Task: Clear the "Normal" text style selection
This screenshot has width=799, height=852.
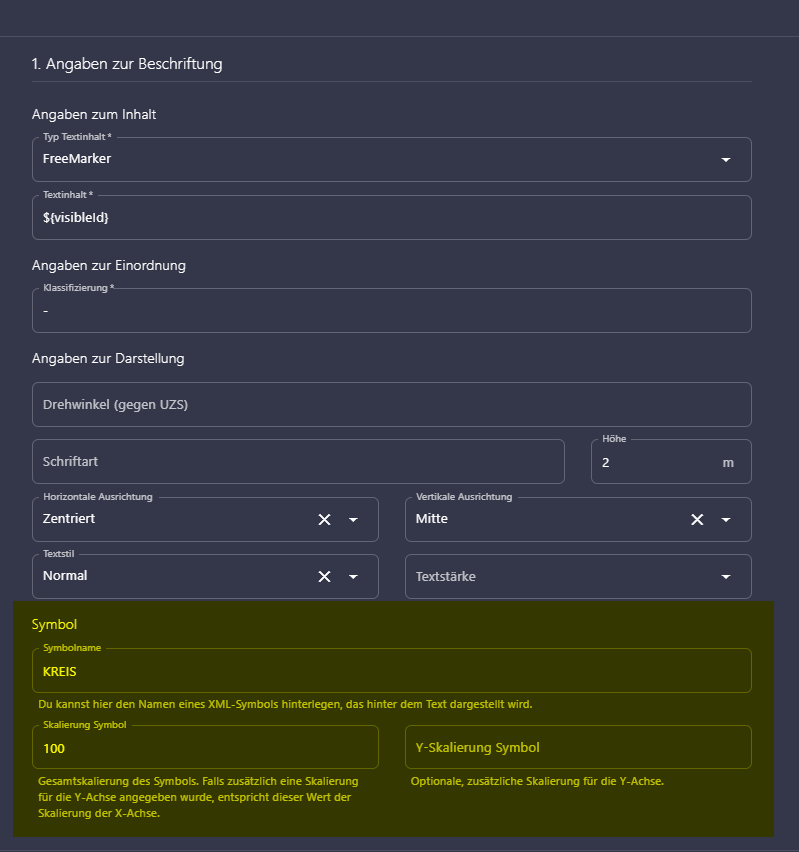Action: point(324,576)
